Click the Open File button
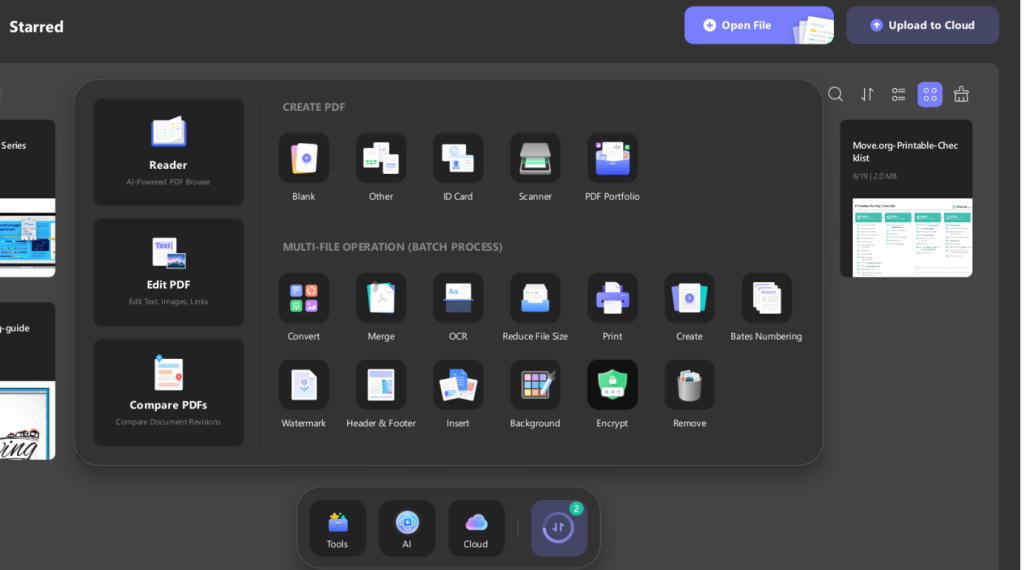The width and height of the screenshot is (1024, 570). coord(758,26)
